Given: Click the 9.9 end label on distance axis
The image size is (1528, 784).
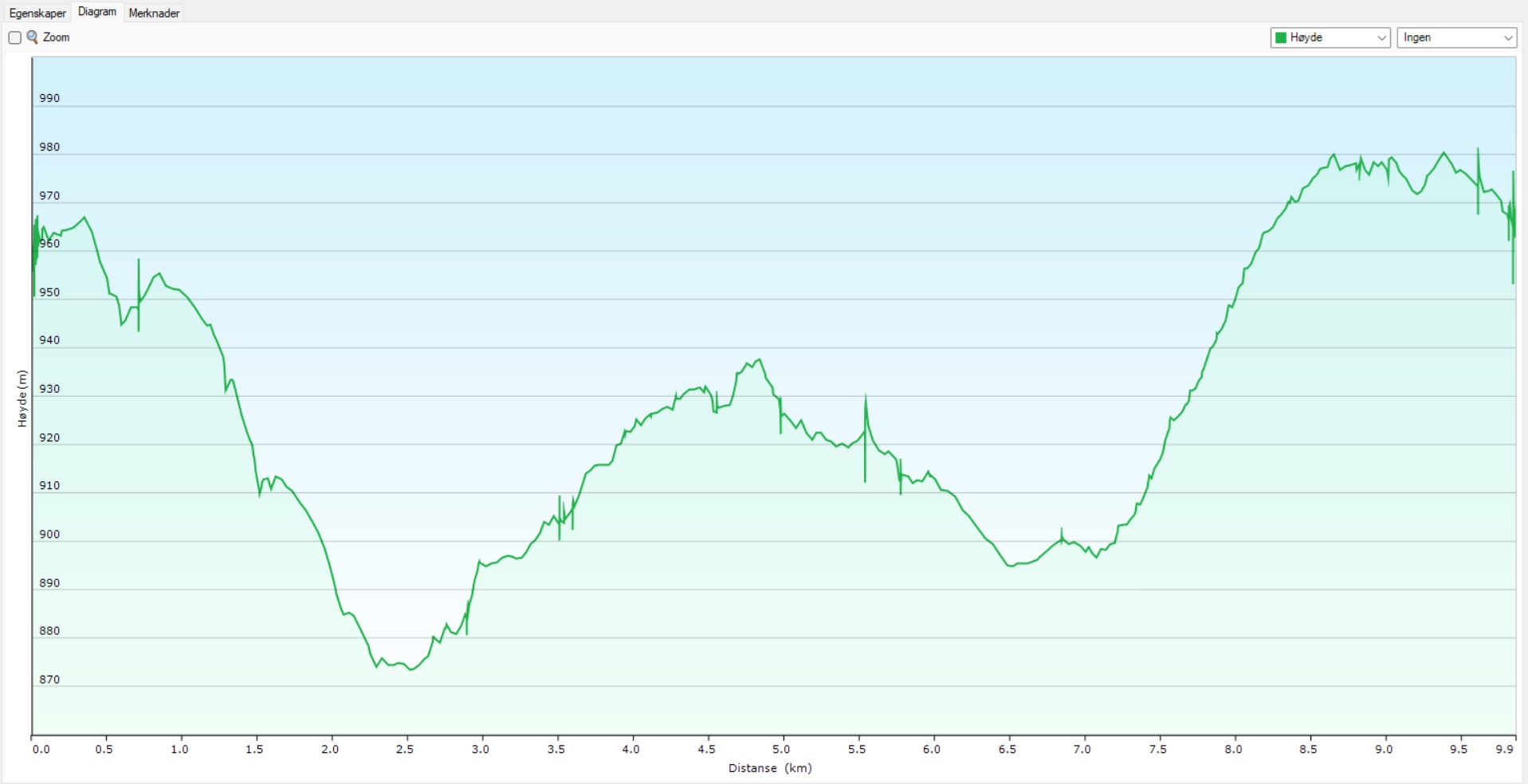Looking at the screenshot, I should tap(1505, 749).
